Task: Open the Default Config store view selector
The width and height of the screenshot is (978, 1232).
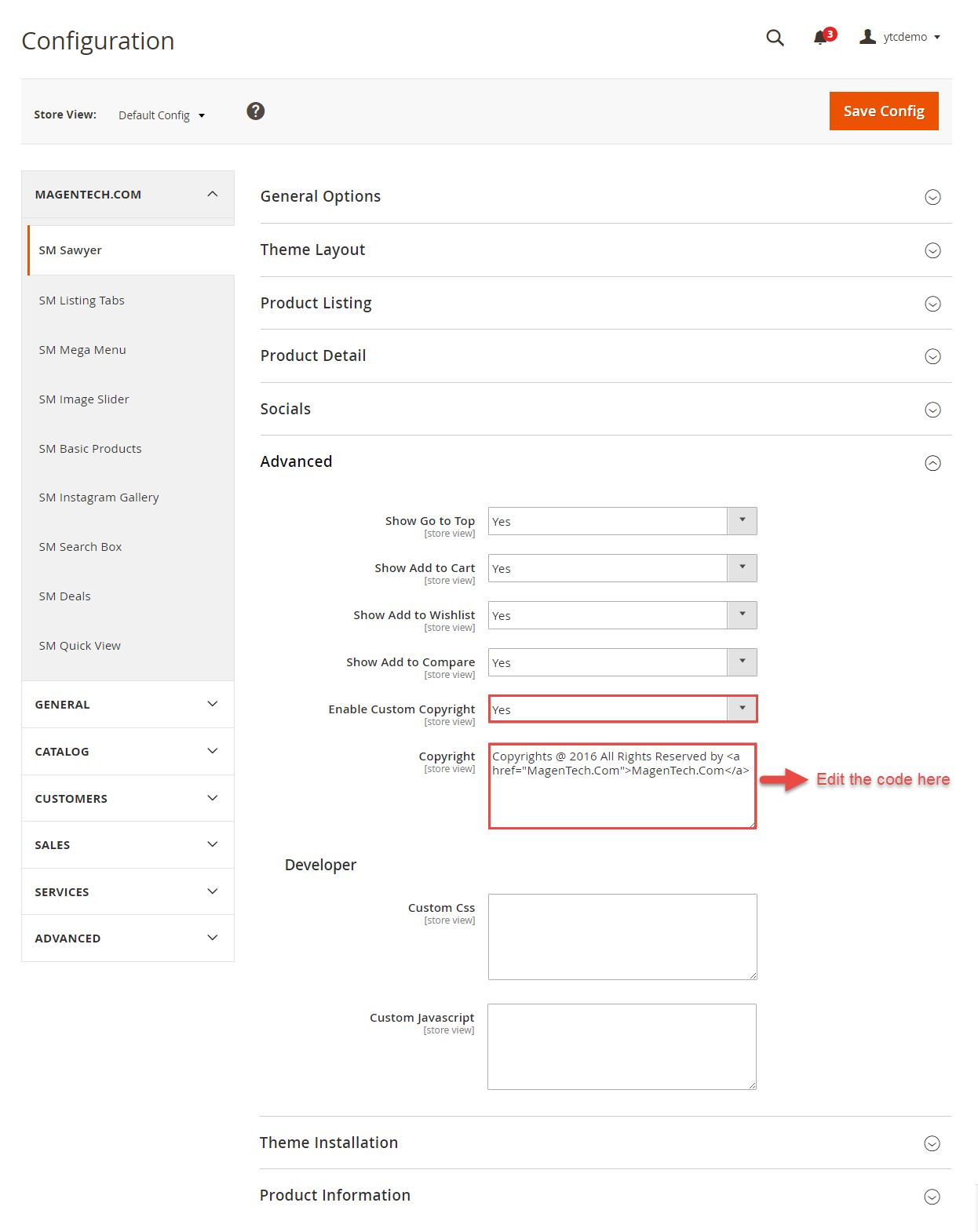Action: [162, 115]
